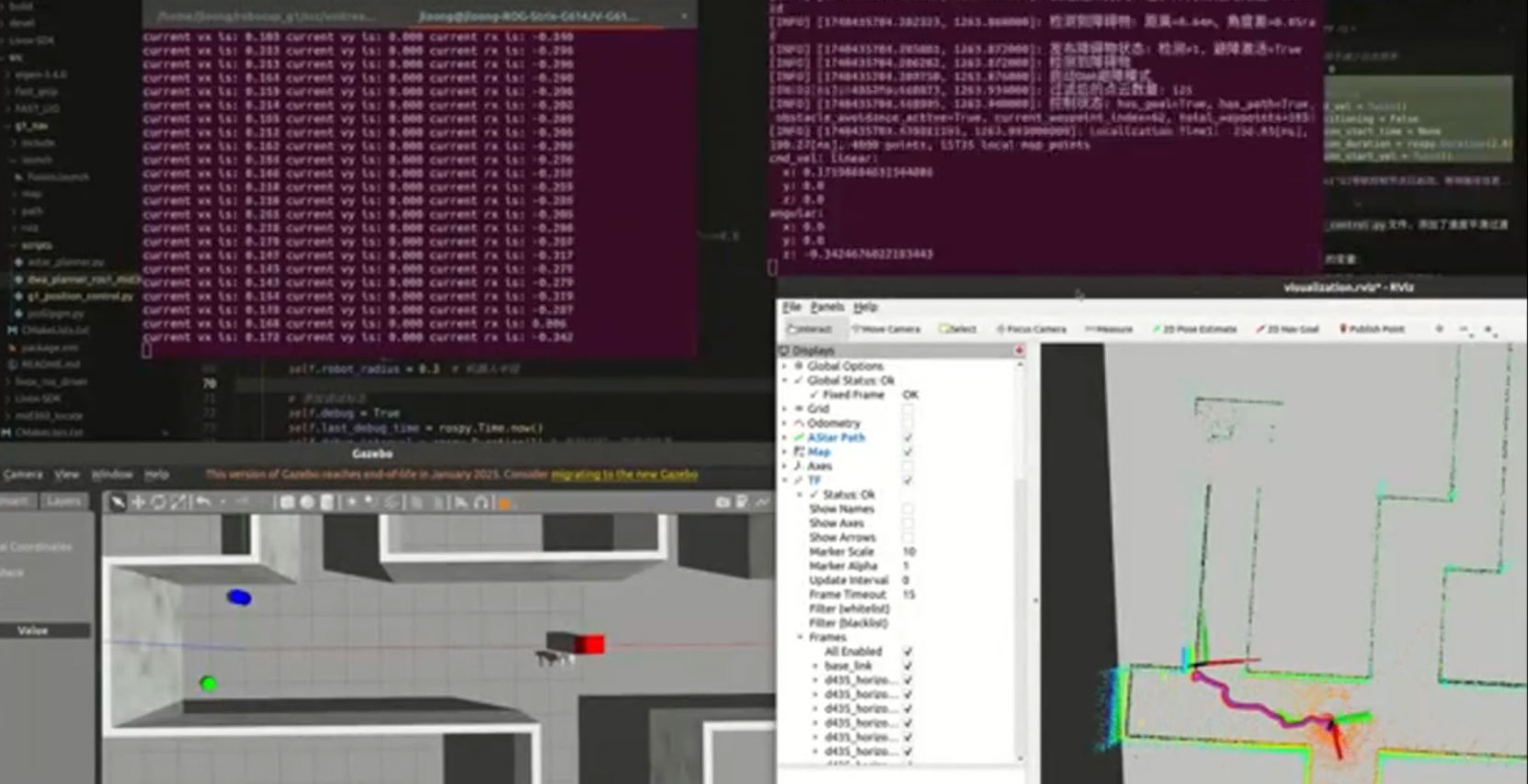Expand the Odometry display node
Image resolution: width=1528 pixels, height=784 pixels.
tap(785, 423)
